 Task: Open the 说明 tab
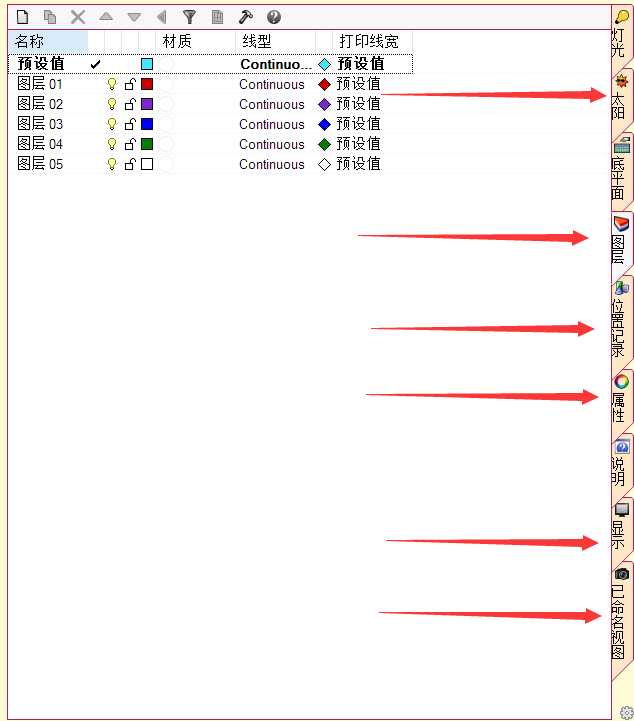tap(622, 463)
